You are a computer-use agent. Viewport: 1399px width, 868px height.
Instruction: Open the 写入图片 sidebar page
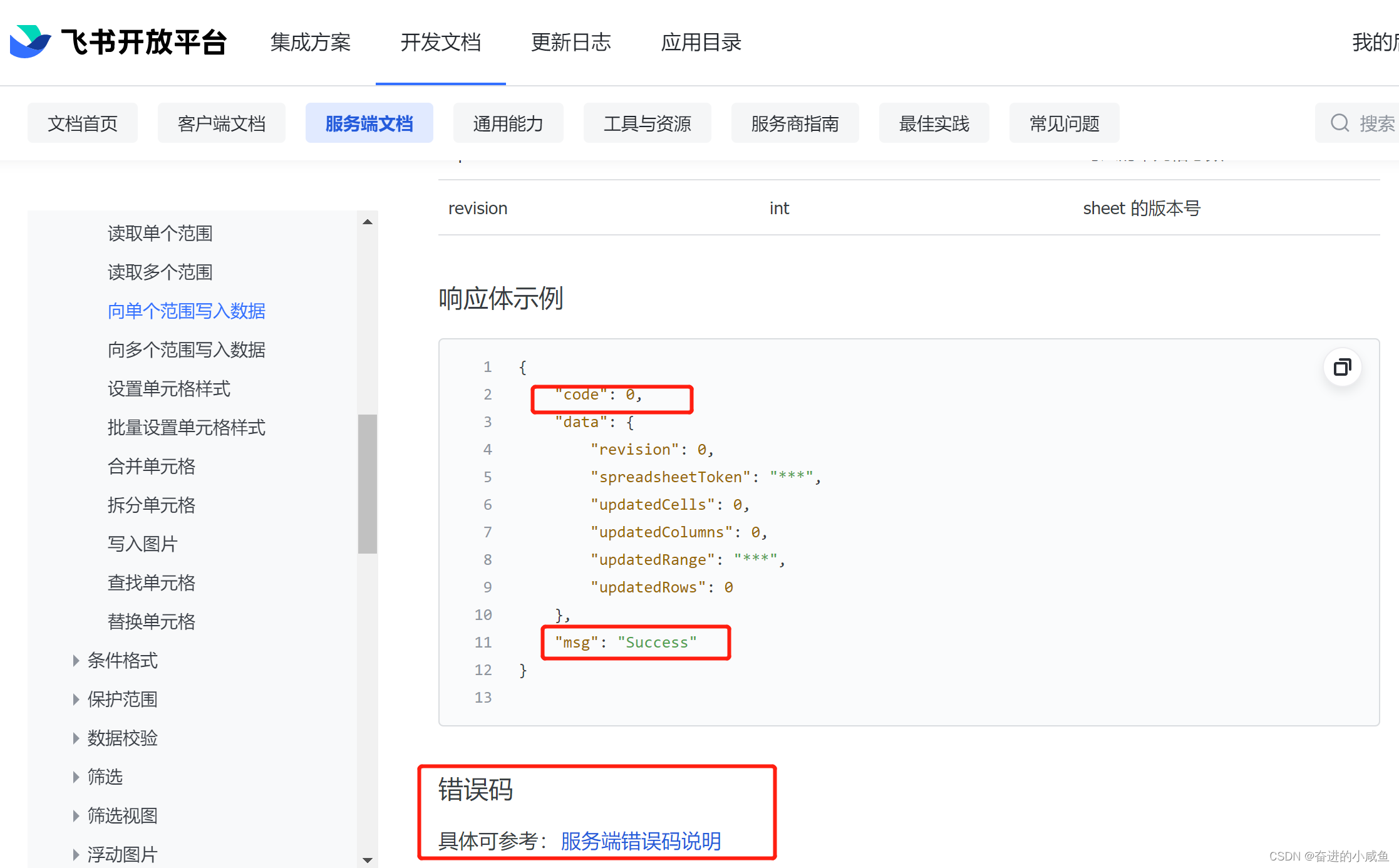click(143, 544)
